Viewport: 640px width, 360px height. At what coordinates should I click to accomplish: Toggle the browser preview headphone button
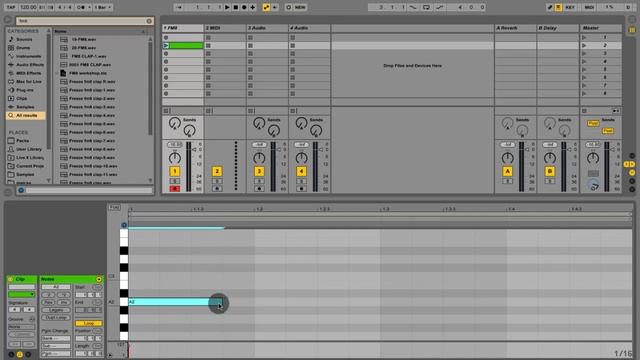pos(21,190)
